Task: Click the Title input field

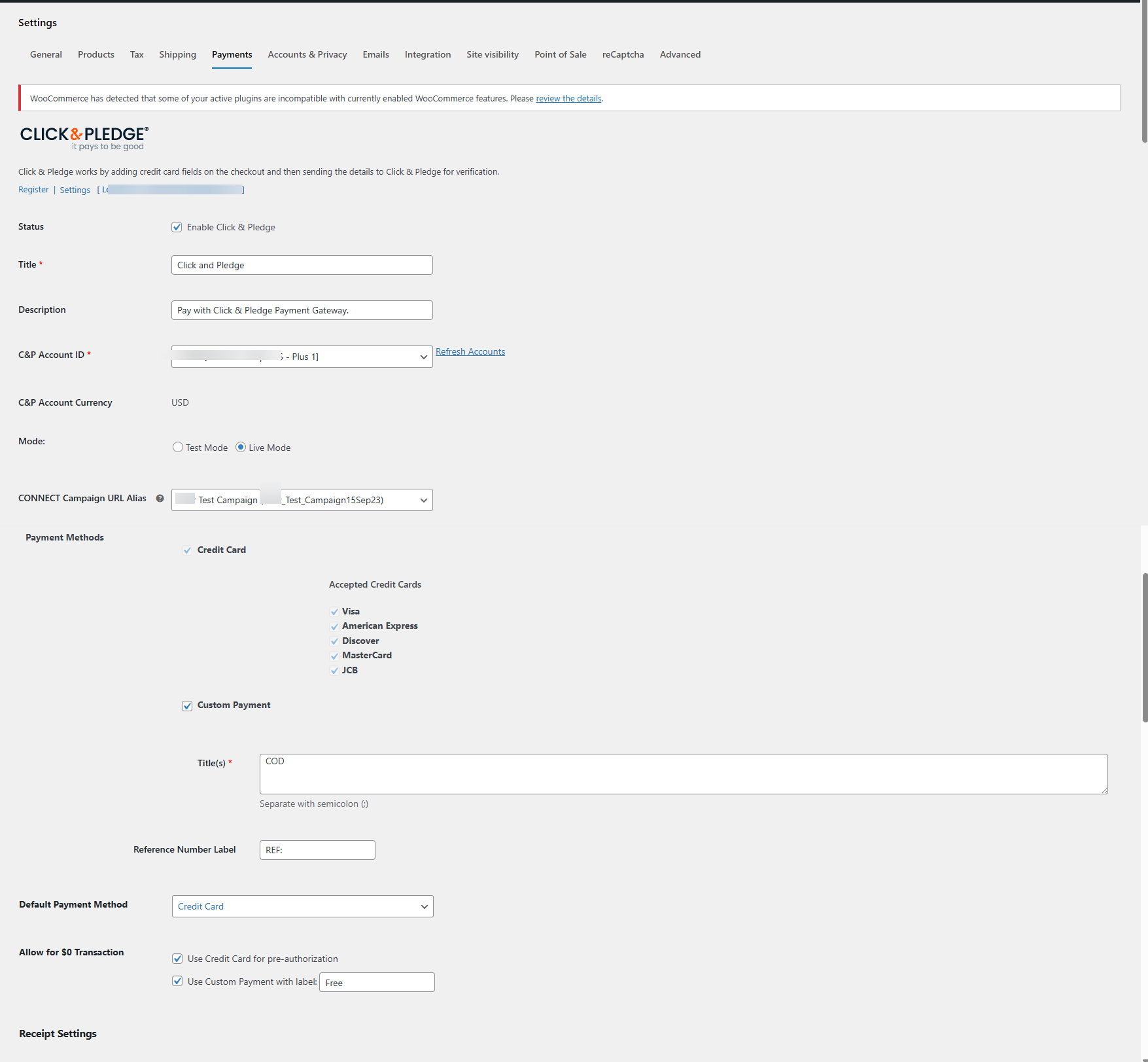Action: click(302, 265)
